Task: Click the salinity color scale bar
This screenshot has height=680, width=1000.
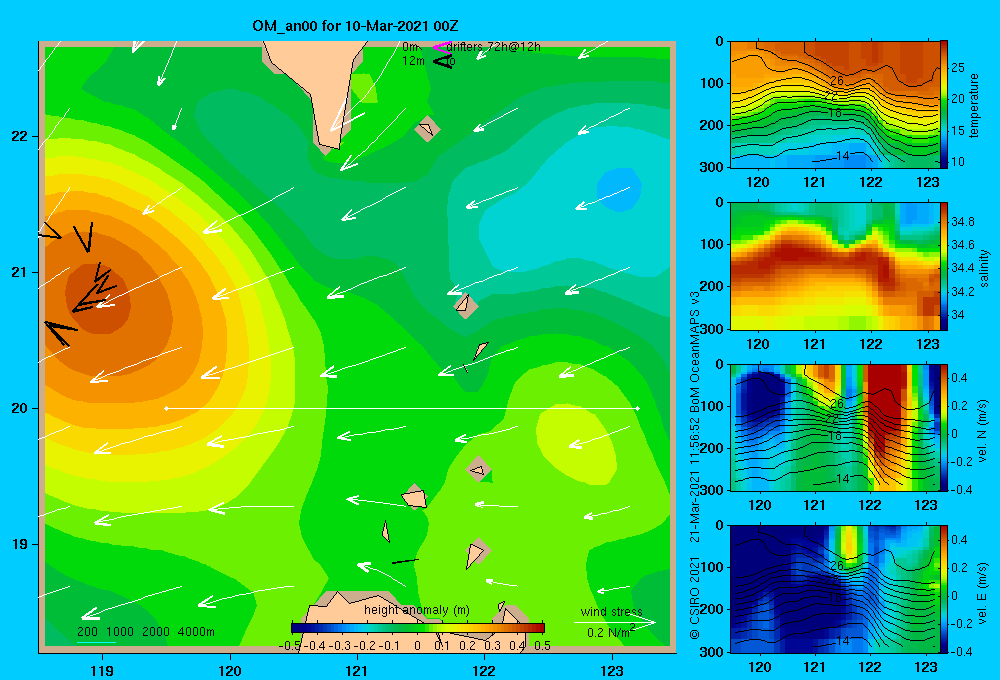Action: coord(943,266)
